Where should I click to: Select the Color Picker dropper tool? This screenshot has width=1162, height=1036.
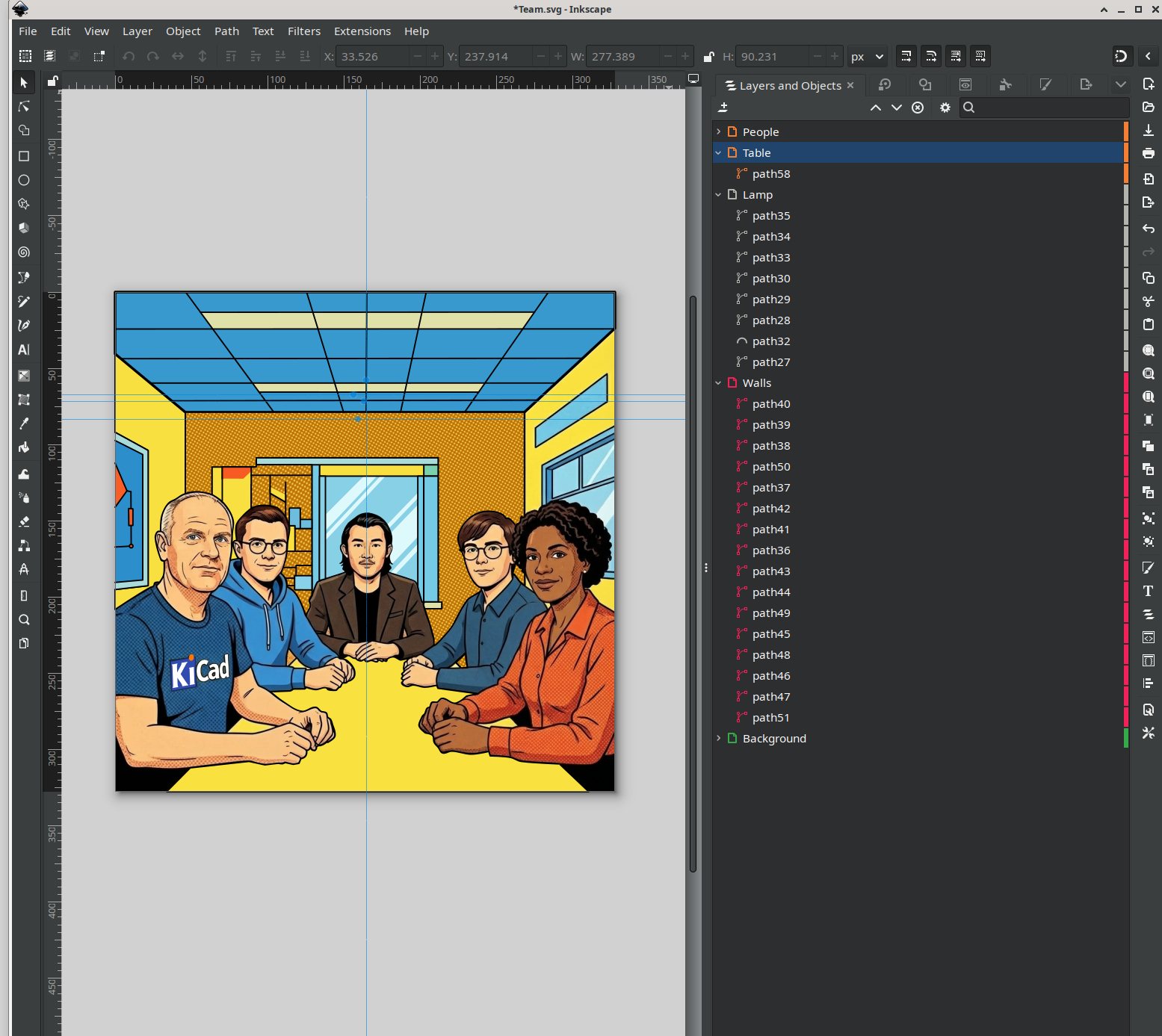pos(24,424)
